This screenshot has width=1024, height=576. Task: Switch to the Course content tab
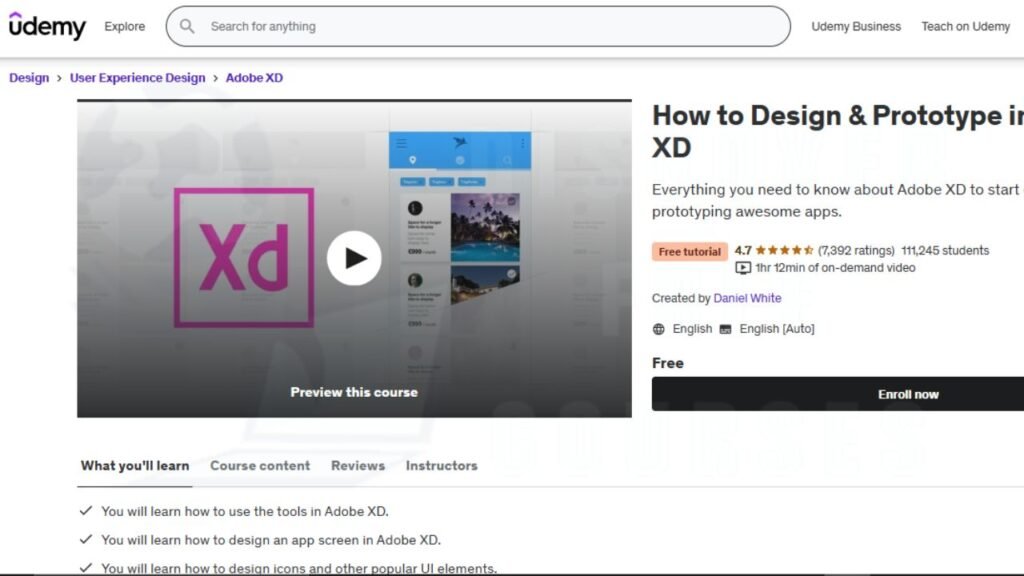coord(260,466)
